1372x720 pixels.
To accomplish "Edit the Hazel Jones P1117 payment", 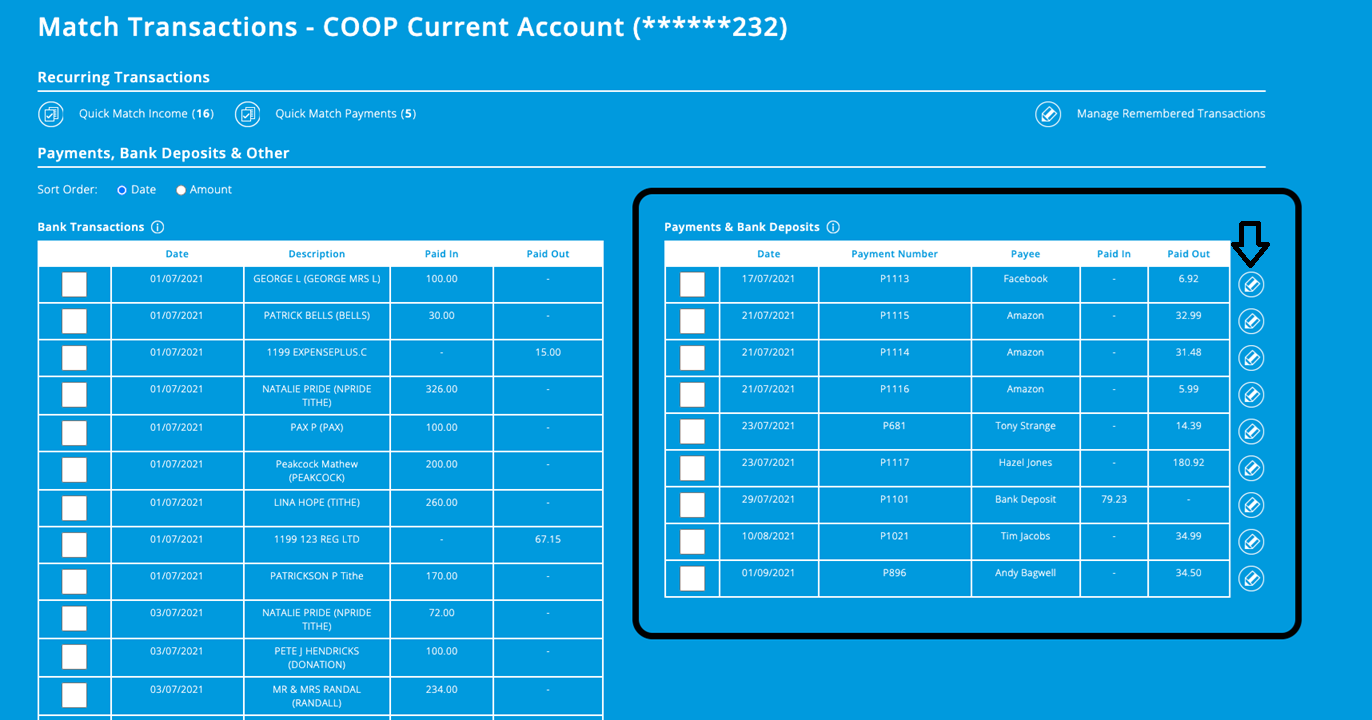I will click(x=1251, y=468).
